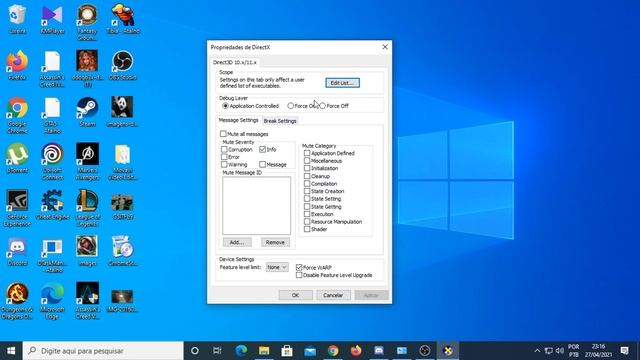Screen dimensions: 640x360
Task: Open the Dungeons & Dragons Online desktop shortcut
Action: click(17, 301)
